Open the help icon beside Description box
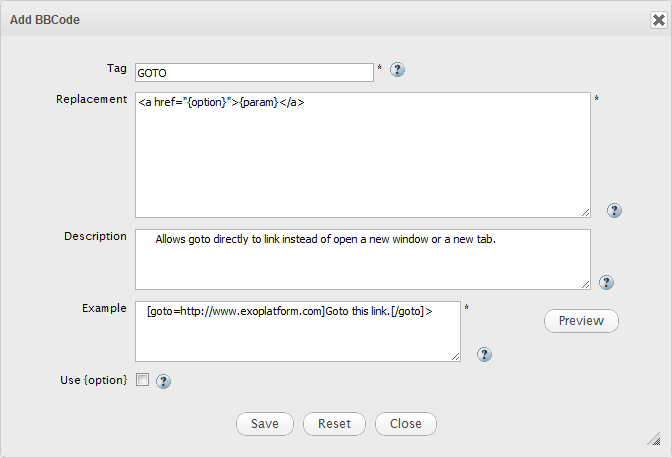672x458 pixels. [x=606, y=283]
